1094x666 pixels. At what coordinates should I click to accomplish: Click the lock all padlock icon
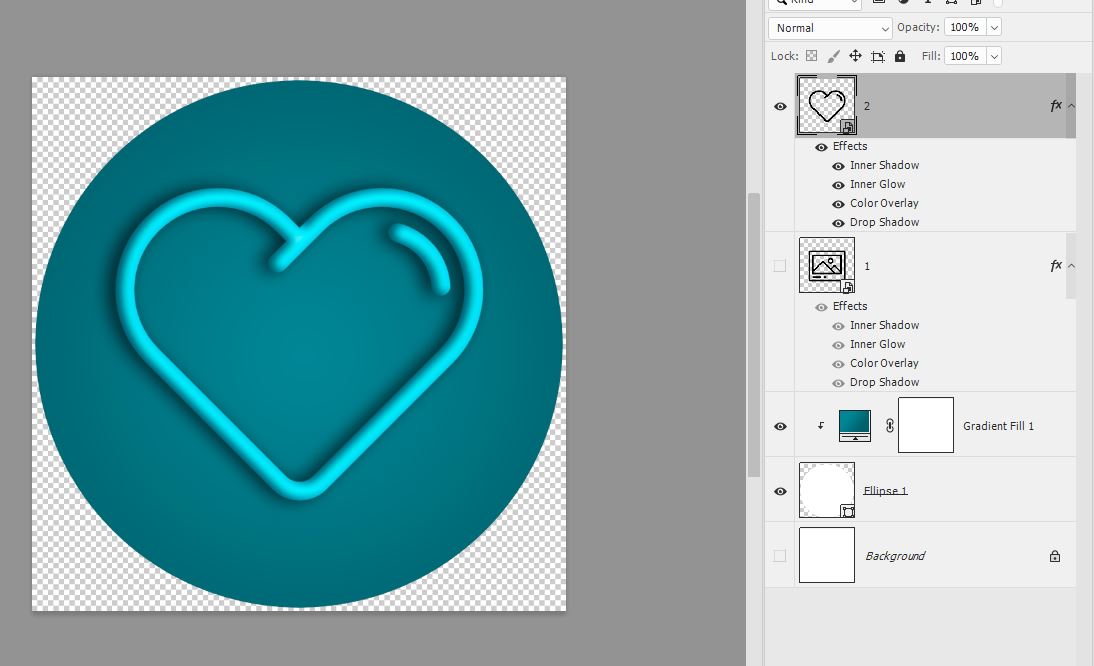coord(900,57)
